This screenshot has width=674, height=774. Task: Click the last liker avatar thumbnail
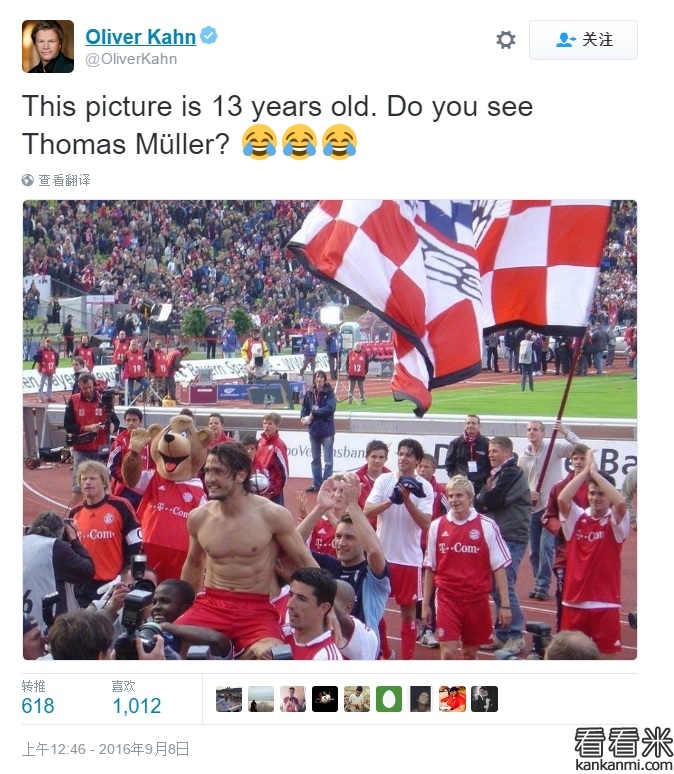pyautogui.click(x=484, y=699)
